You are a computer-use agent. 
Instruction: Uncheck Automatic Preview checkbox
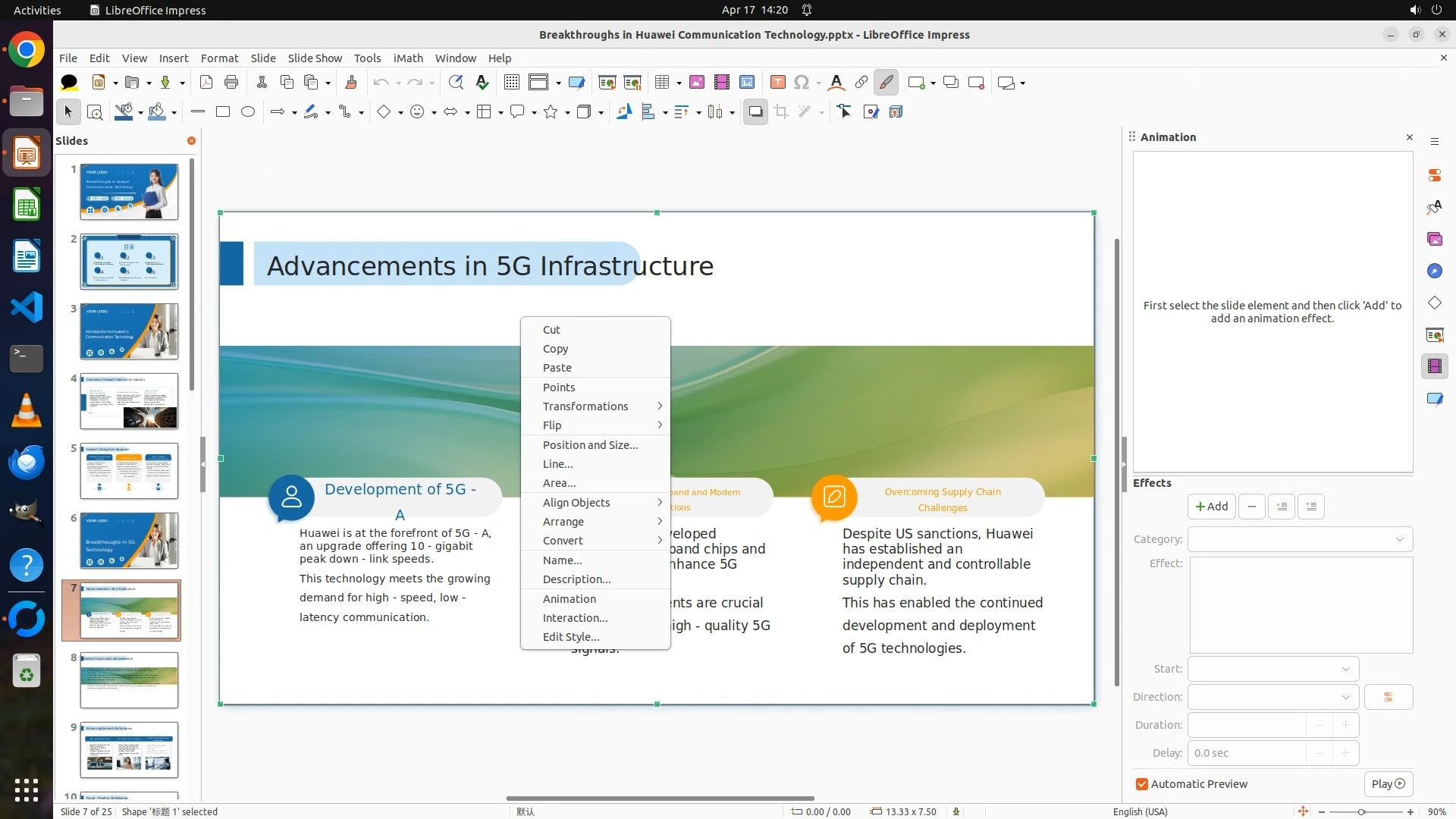coord(1142,784)
